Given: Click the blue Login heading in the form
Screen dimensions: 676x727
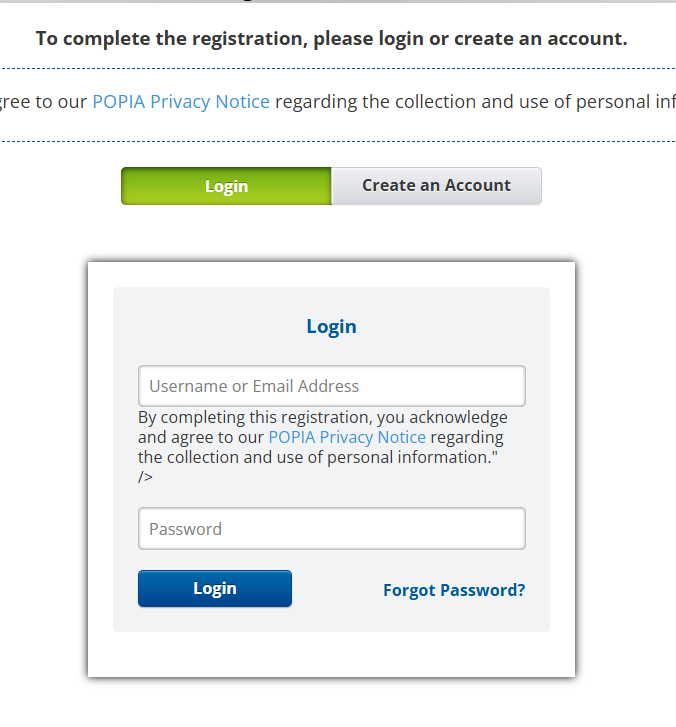Looking at the screenshot, I should tap(331, 327).
